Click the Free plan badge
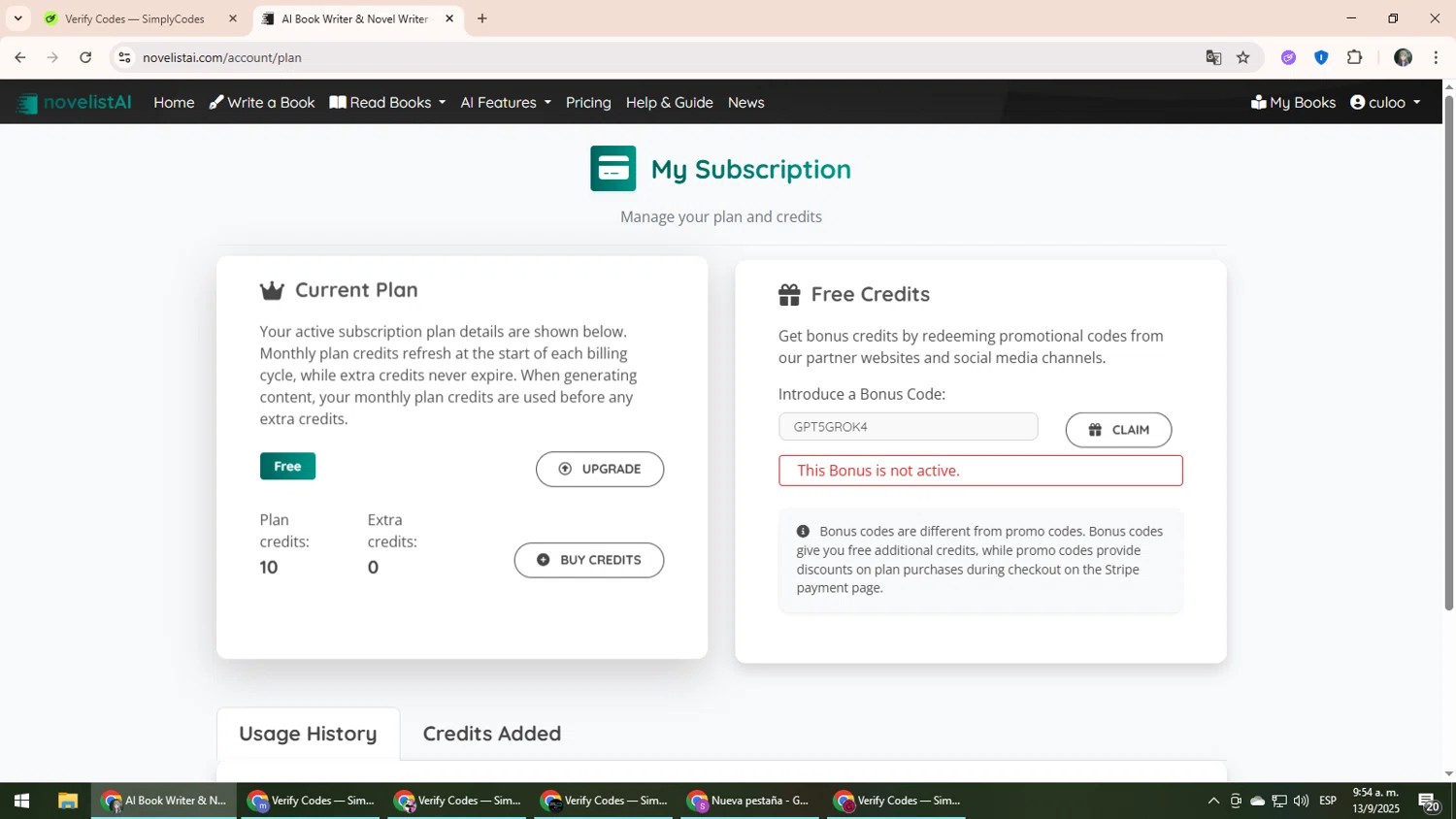 pyautogui.click(x=287, y=466)
